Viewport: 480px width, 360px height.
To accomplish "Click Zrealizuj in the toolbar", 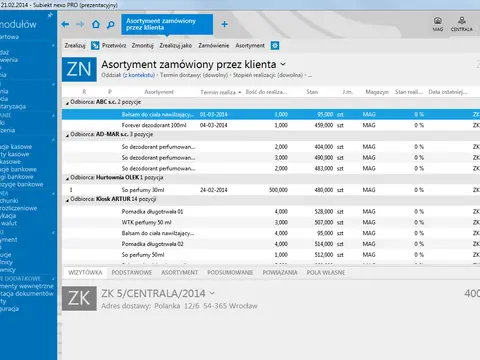I will tap(75, 46).
